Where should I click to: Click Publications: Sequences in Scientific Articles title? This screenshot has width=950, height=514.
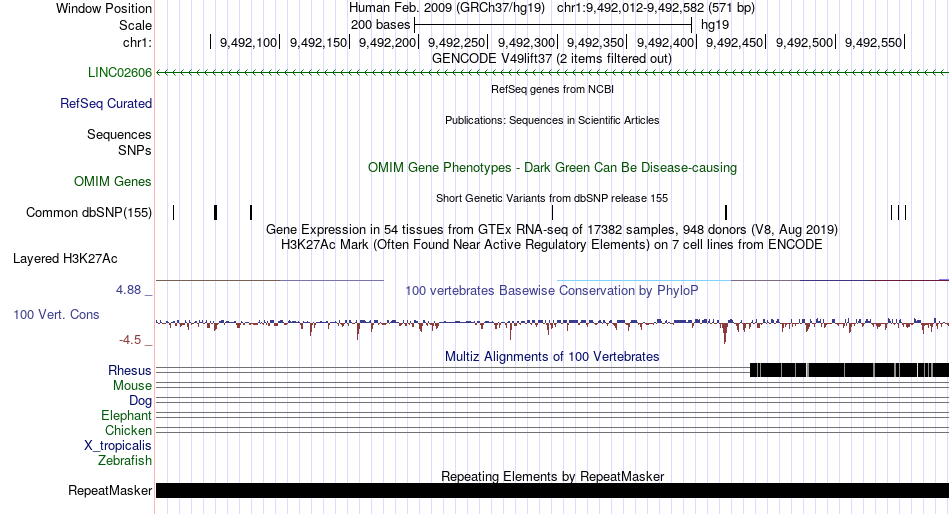click(552, 120)
